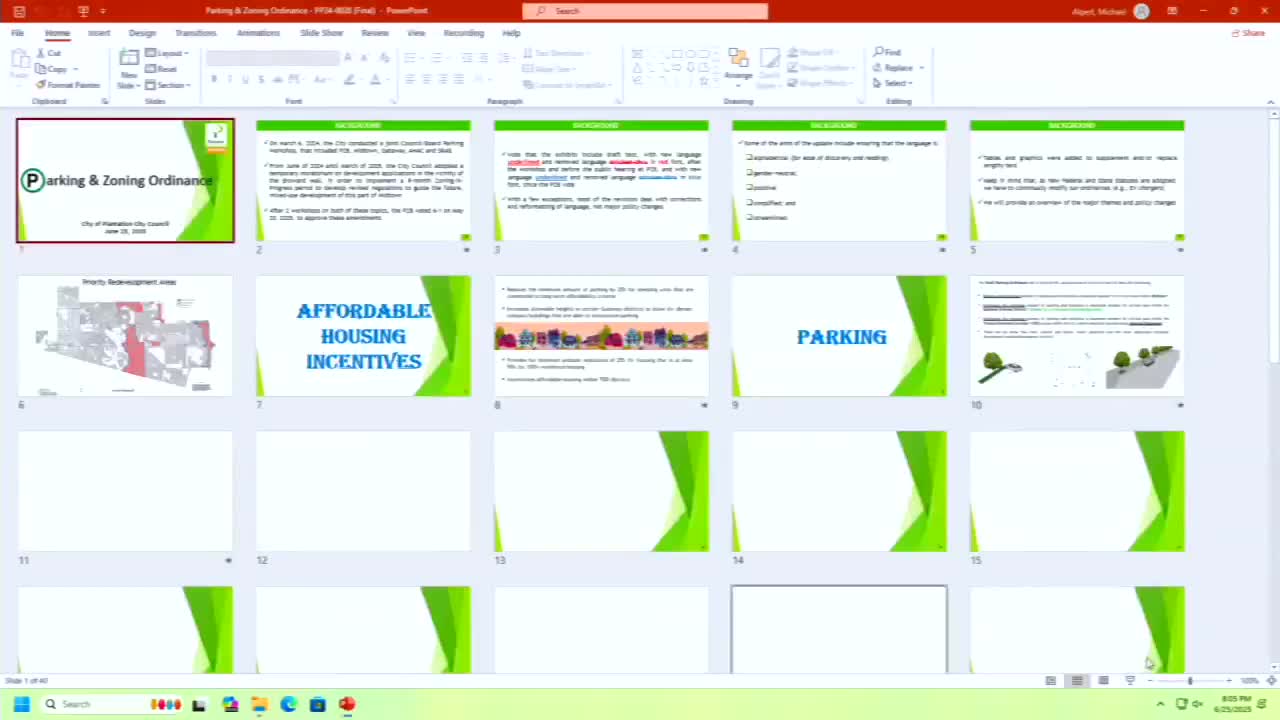
Task: Open the Arrange tool in Drawing
Action: [738, 64]
